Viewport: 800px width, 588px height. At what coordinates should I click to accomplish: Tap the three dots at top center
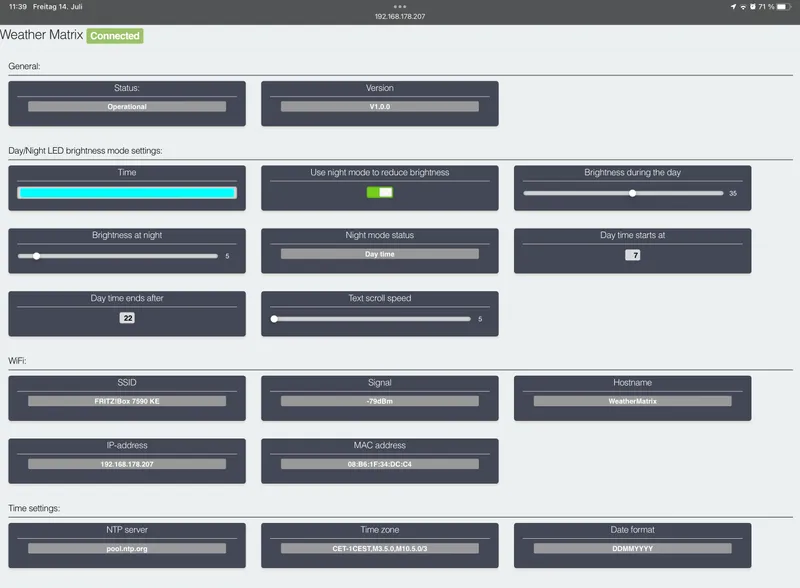click(400, 7)
